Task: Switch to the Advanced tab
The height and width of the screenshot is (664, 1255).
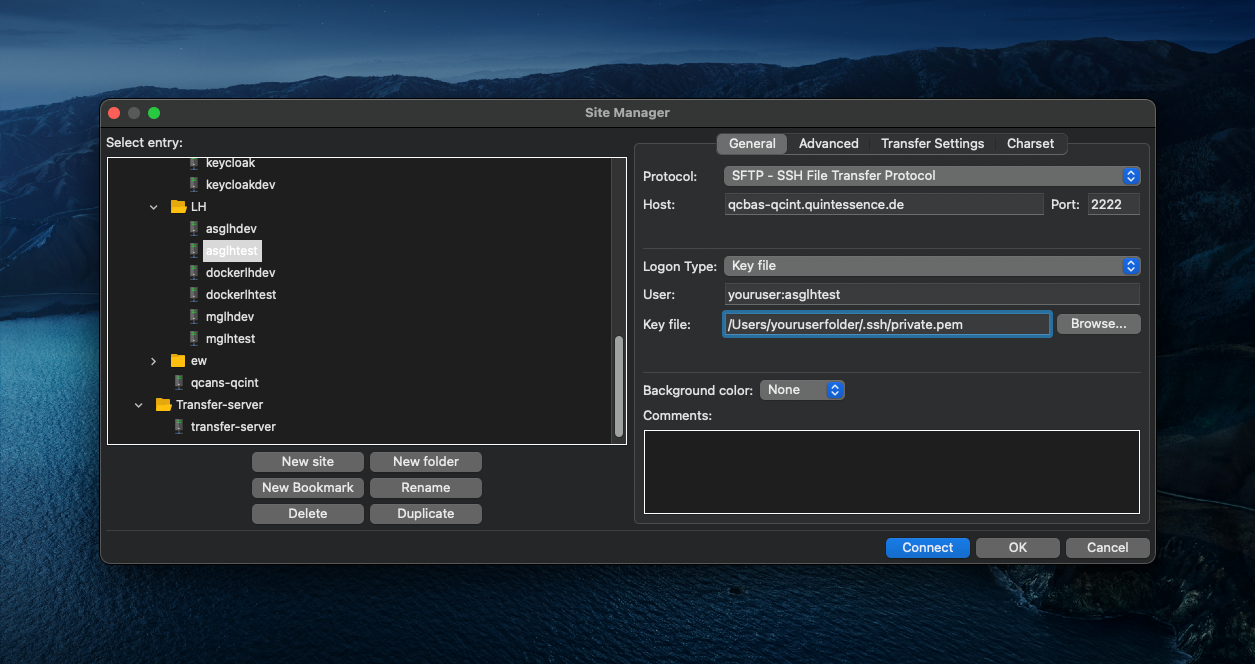Action: click(x=828, y=144)
